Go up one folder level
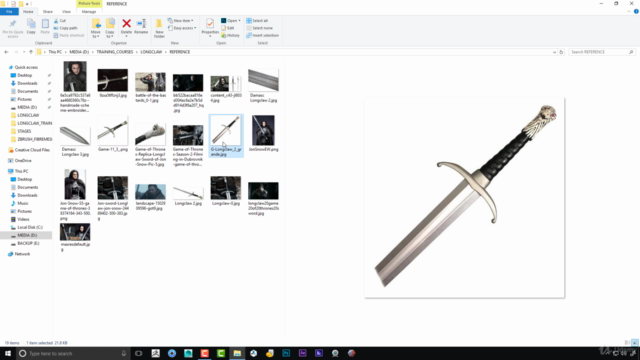This screenshot has width=640, height=360. click(x=31, y=52)
